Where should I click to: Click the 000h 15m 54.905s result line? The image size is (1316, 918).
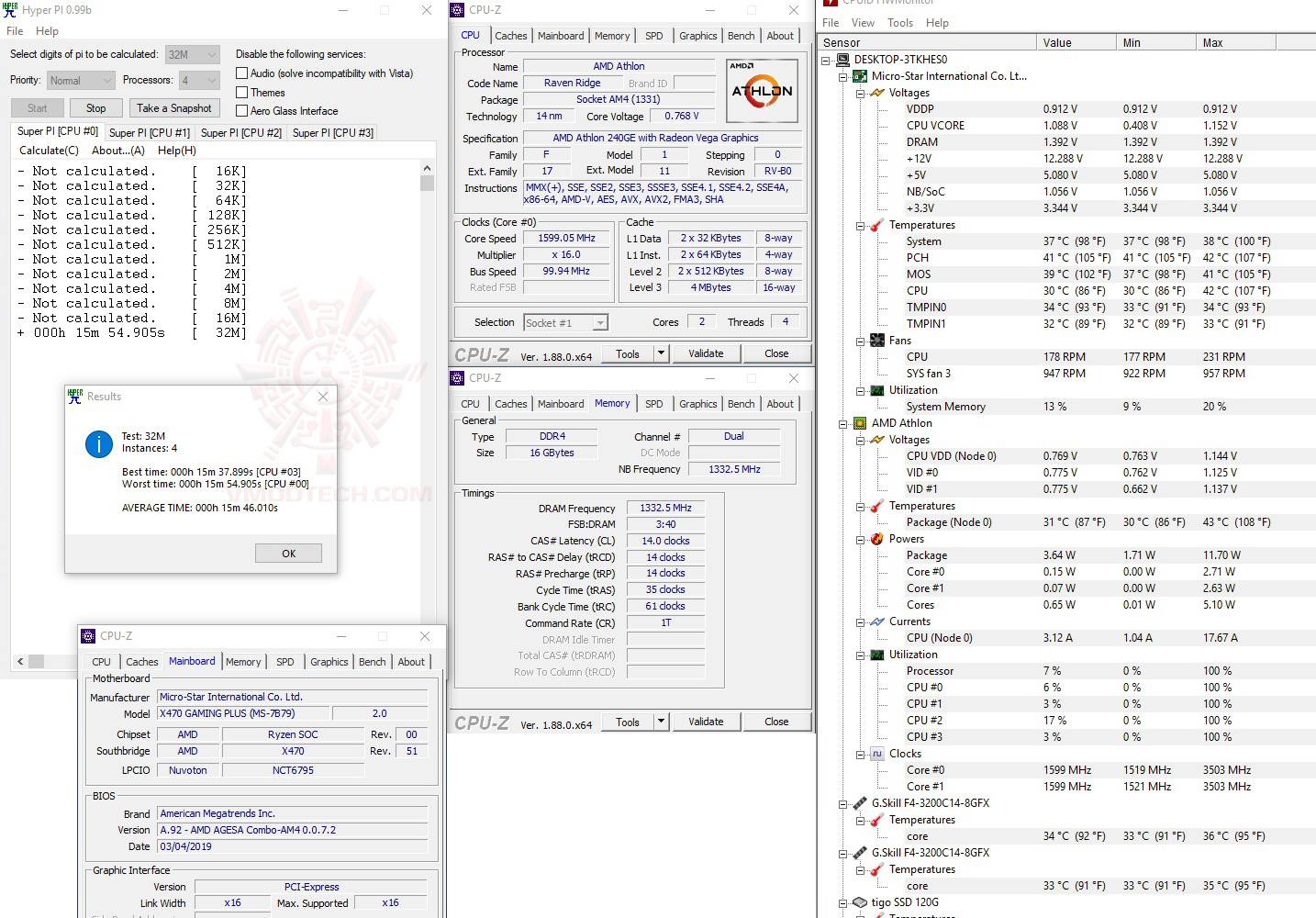(x=131, y=333)
